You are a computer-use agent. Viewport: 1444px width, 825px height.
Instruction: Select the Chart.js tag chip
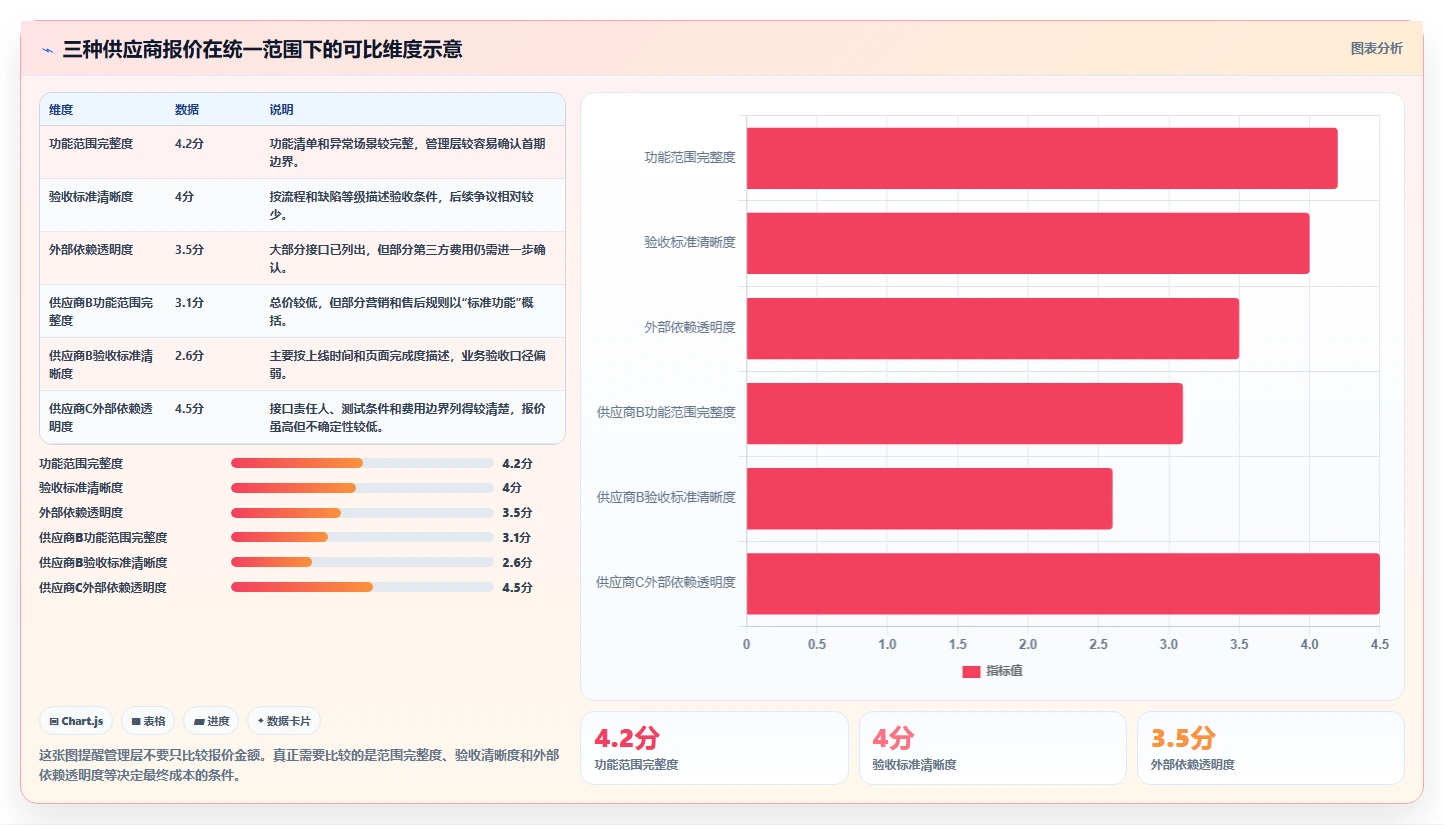point(76,721)
